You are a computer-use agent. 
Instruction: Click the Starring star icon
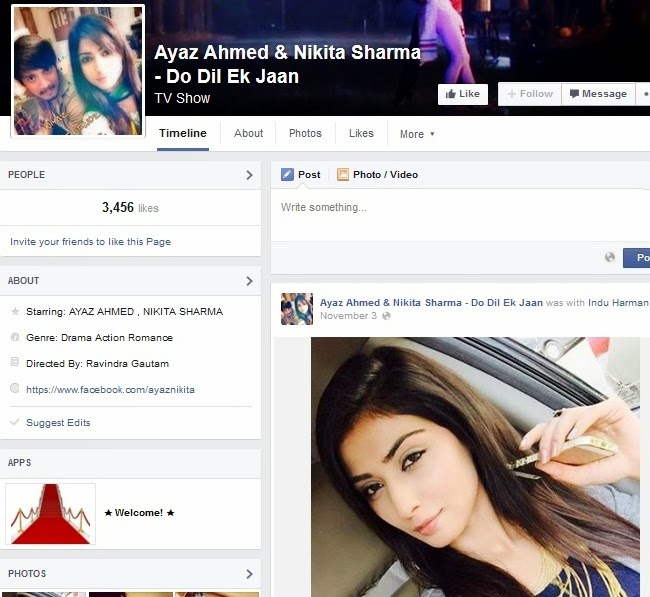[x=15, y=311]
